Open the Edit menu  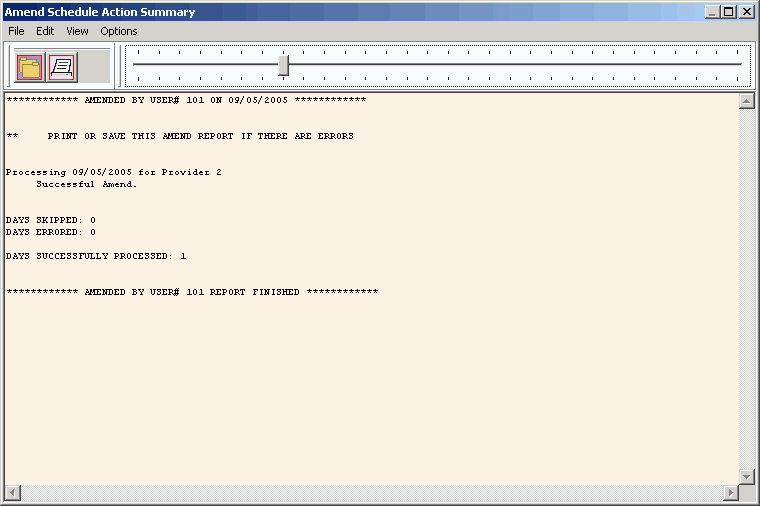coord(45,31)
